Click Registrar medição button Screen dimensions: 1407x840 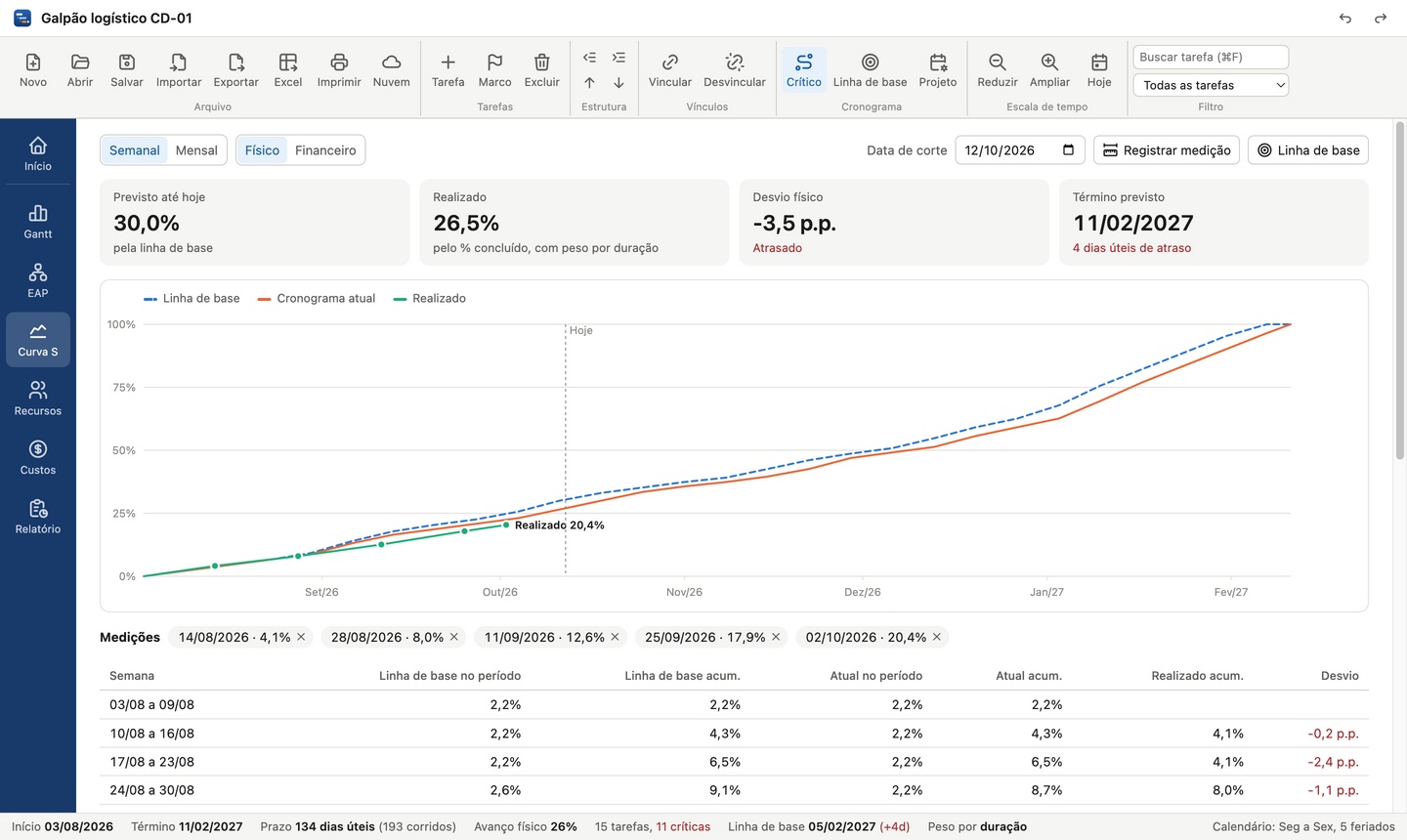1167,150
